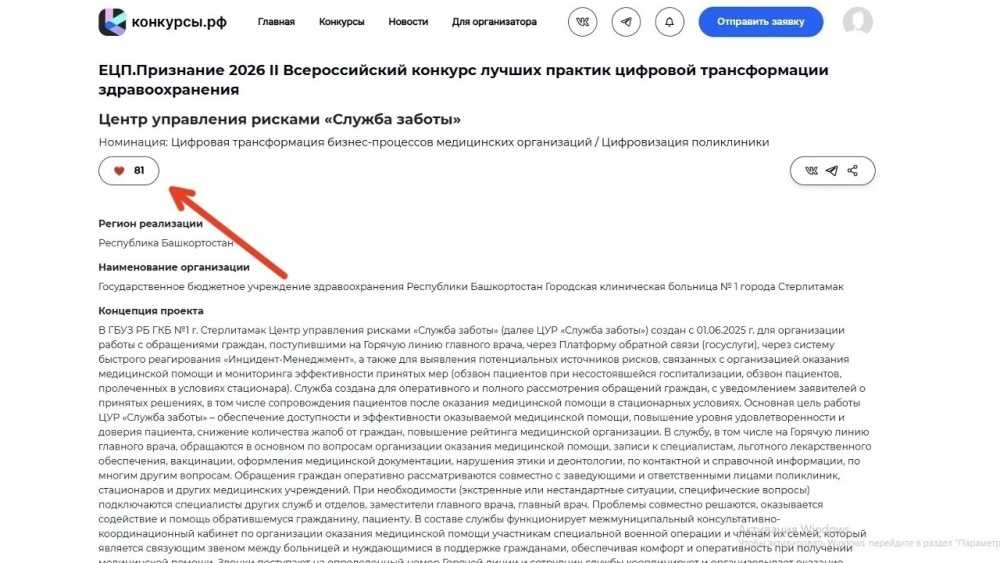Click the конкурсы.рф logo icon
This screenshot has width=1000, height=563.
(112, 22)
